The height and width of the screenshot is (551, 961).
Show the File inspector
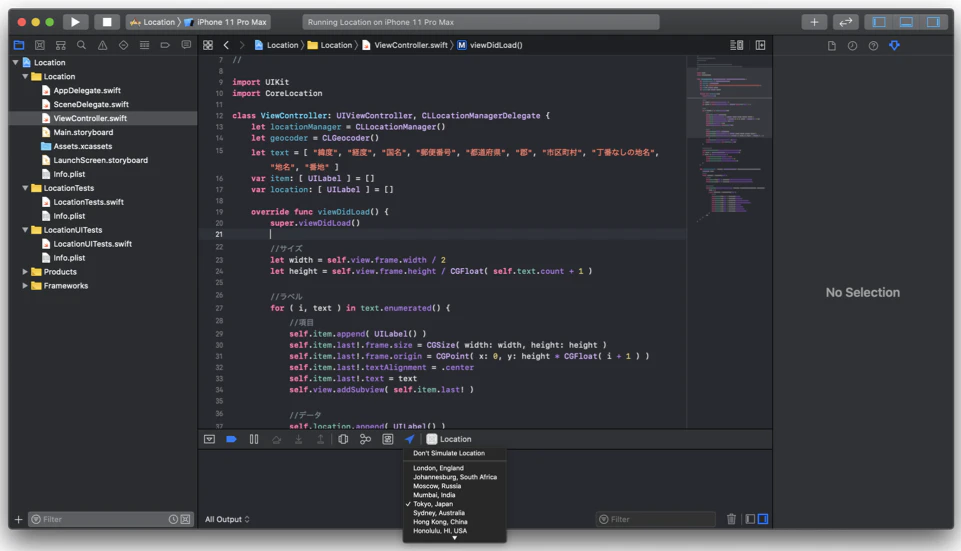pyautogui.click(x=832, y=45)
